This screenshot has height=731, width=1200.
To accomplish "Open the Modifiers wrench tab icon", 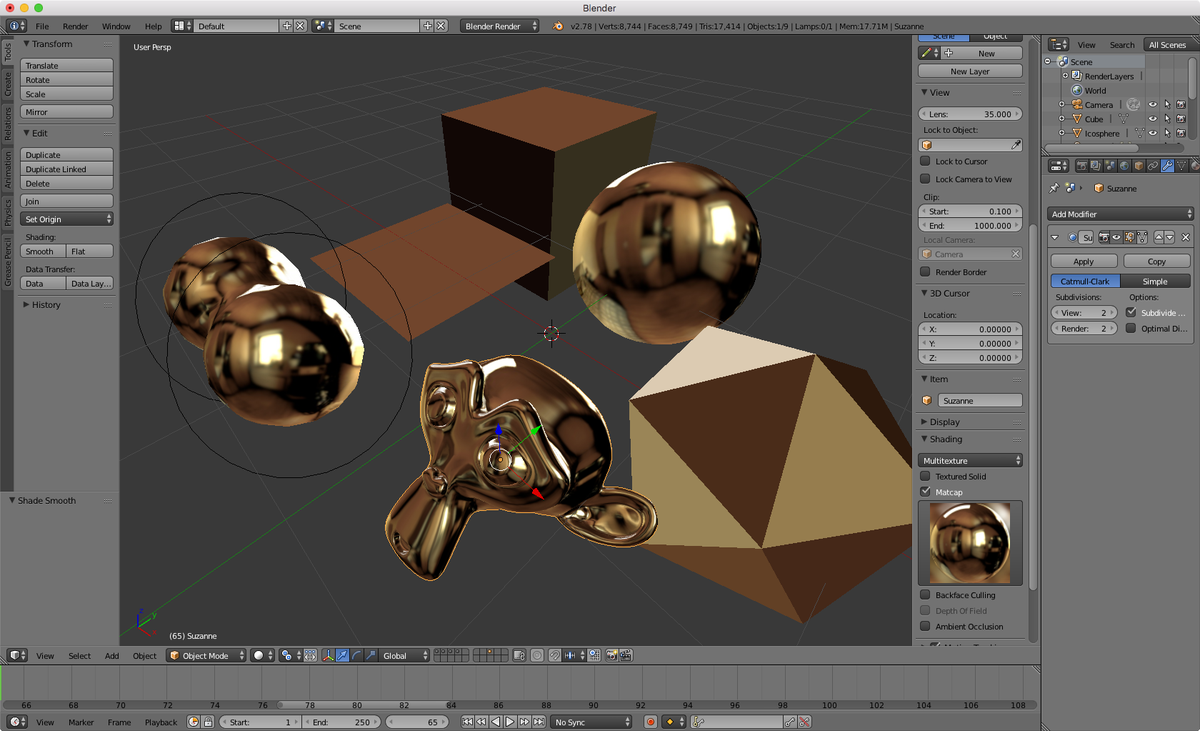I will pyautogui.click(x=1168, y=166).
